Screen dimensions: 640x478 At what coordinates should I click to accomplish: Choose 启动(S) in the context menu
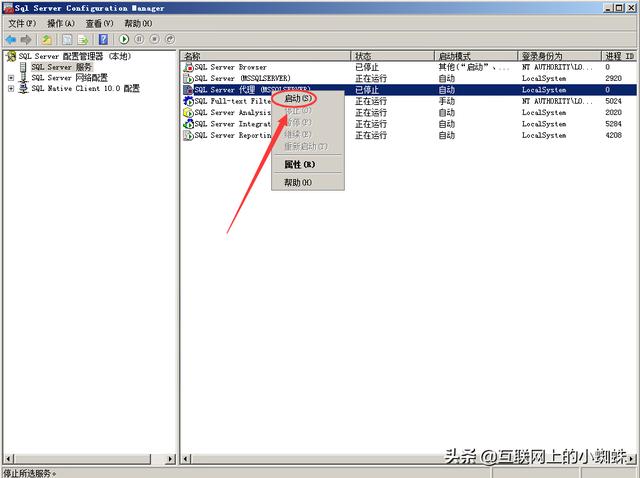tap(298, 98)
